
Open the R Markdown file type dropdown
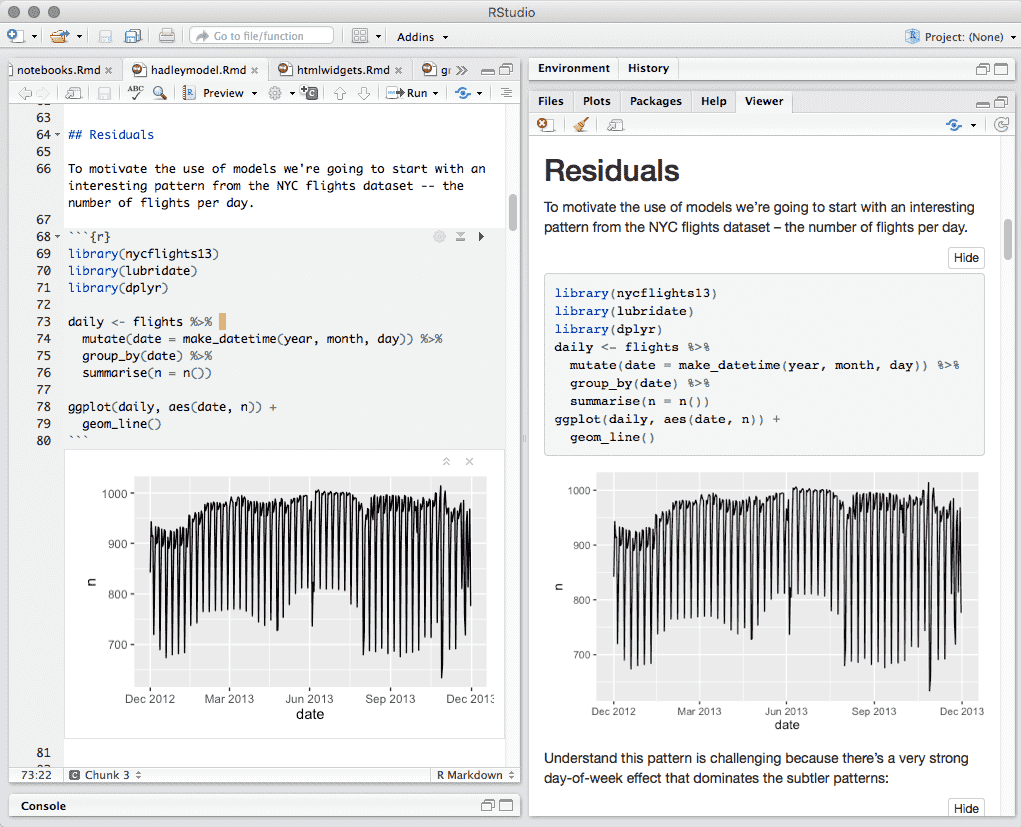[x=474, y=775]
